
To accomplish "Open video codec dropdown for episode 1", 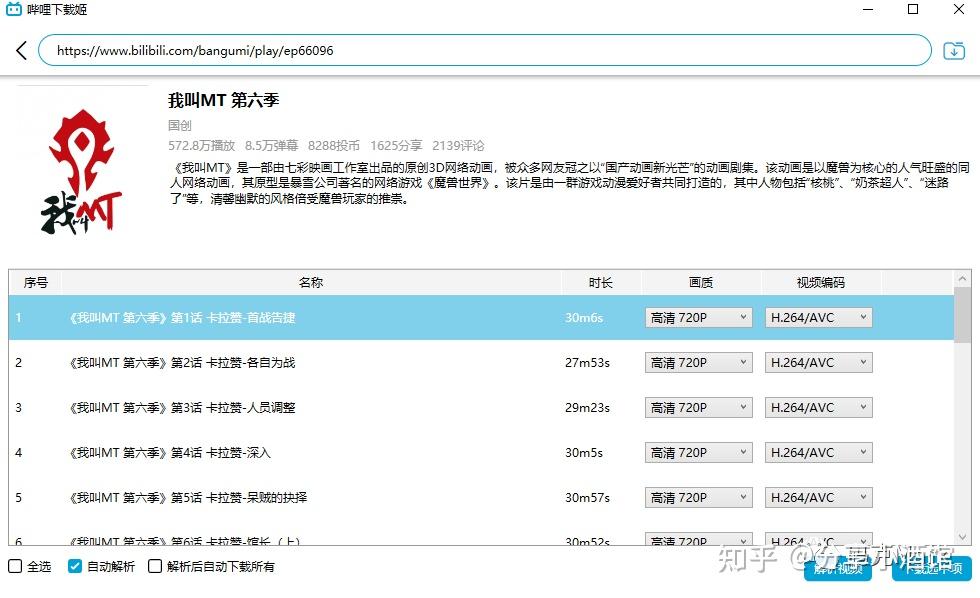I will [x=818, y=317].
